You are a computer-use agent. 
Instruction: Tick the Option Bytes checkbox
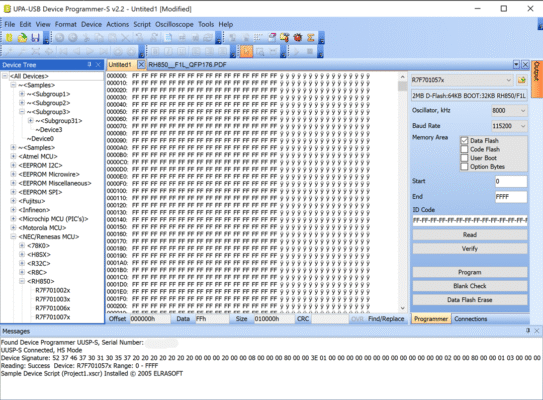pos(464,167)
